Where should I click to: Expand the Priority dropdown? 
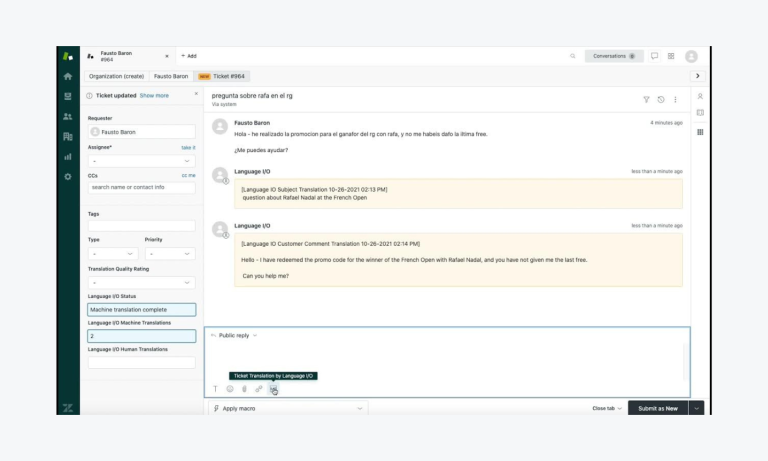point(170,254)
